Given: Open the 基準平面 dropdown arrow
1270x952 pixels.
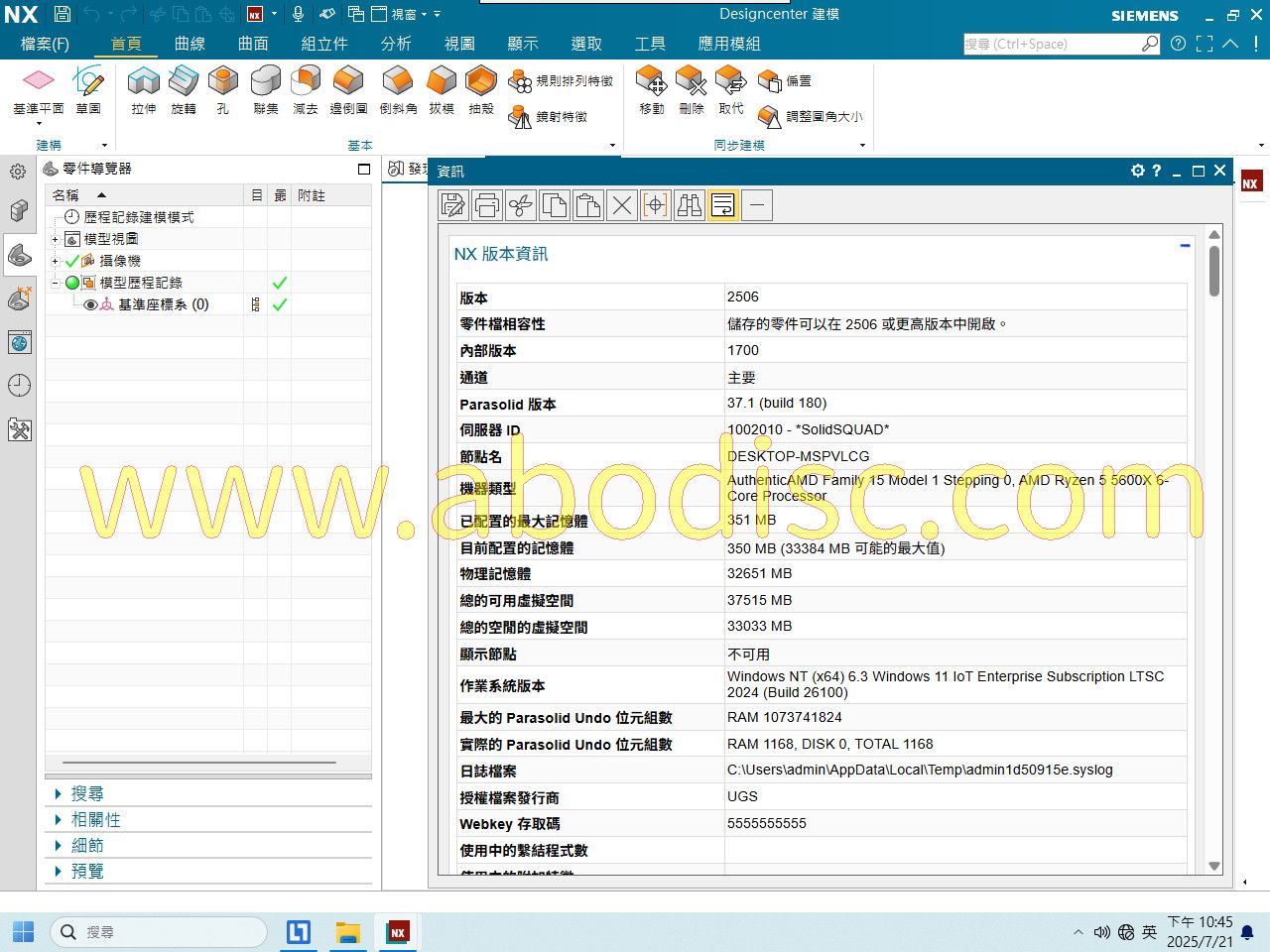Looking at the screenshot, I should click(38, 123).
